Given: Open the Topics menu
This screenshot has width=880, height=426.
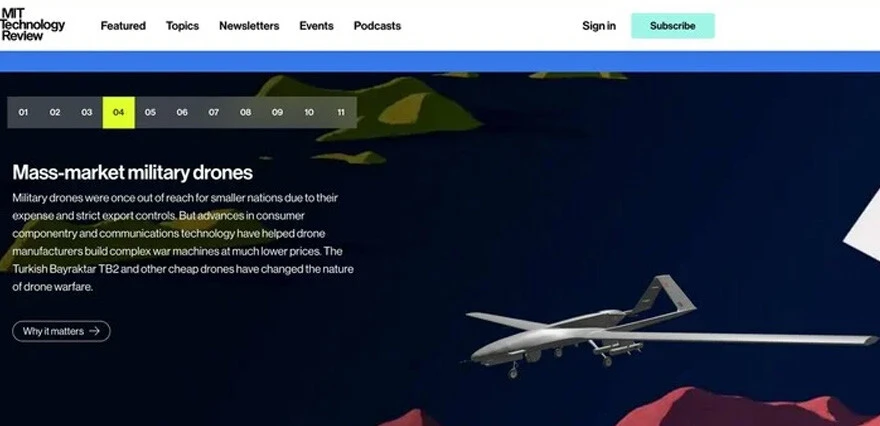Looking at the screenshot, I should point(182,26).
